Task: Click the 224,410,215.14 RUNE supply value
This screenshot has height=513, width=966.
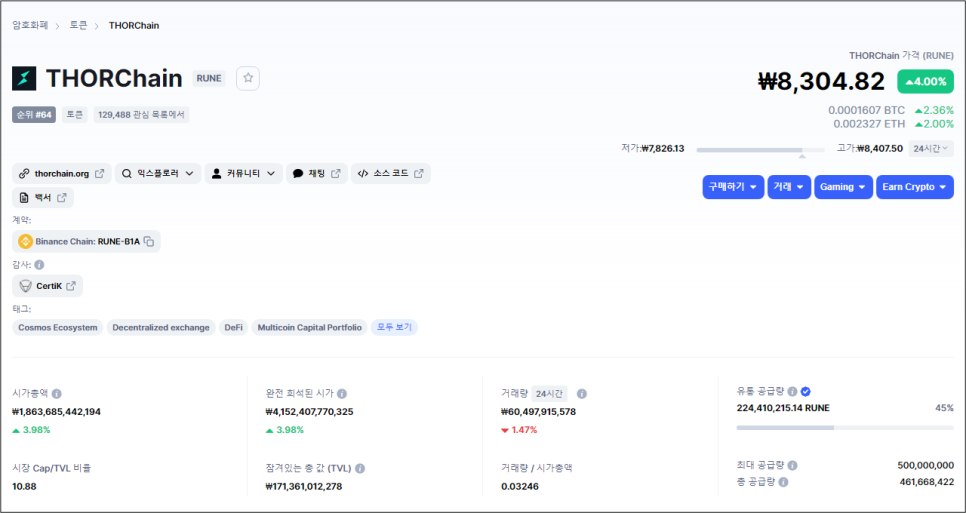Action: pyautogui.click(x=783, y=408)
